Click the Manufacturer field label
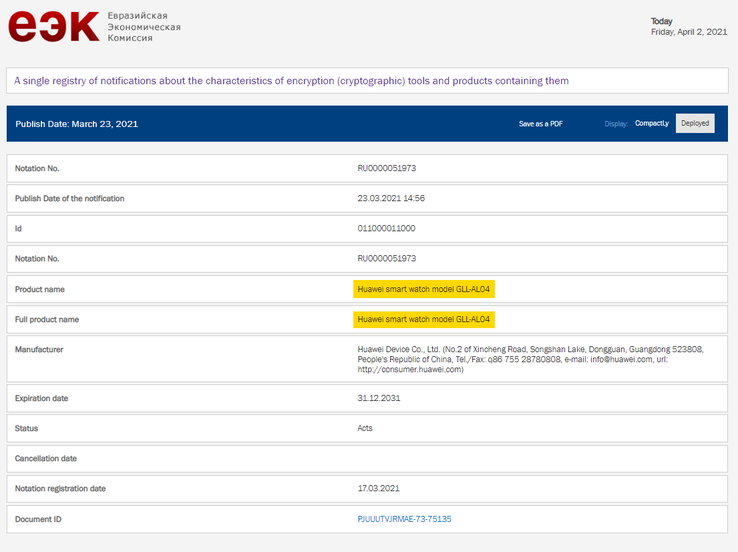738x552 pixels. pos(39,349)
